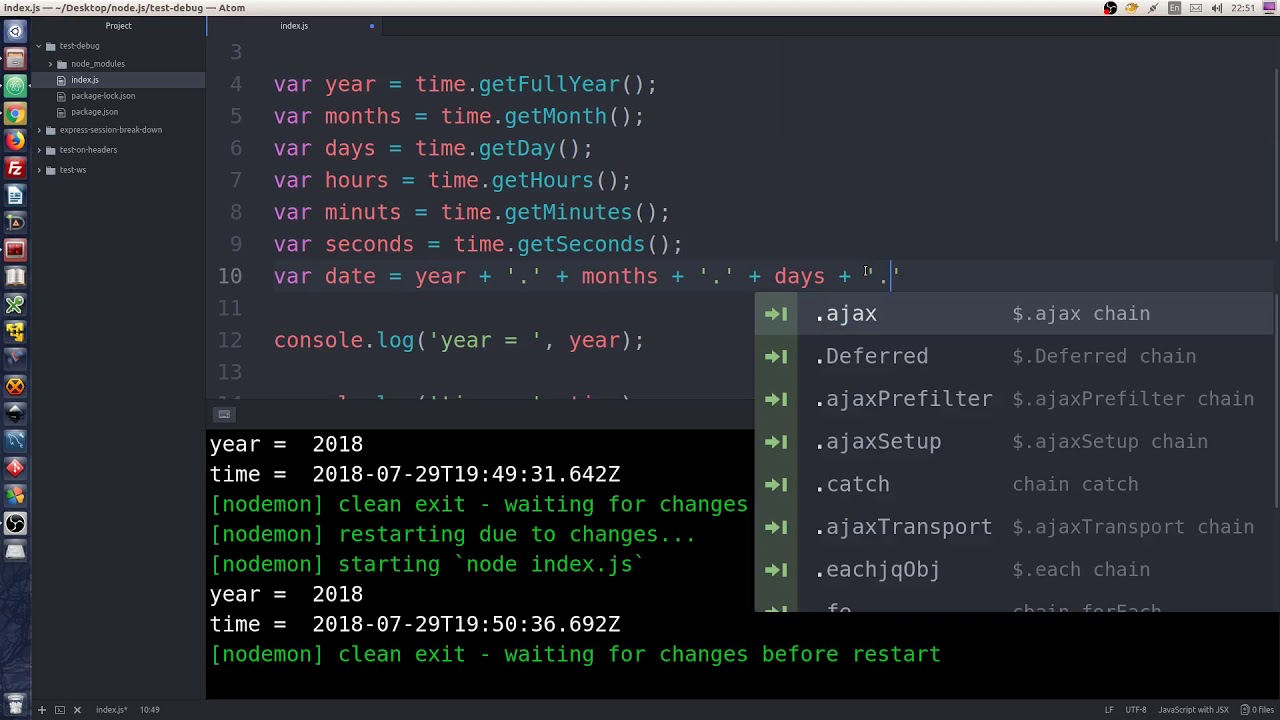Click the terminal icon in status bar
Image resolution: width=1280 pixels, height=720 pixels.
click(59, 710)
